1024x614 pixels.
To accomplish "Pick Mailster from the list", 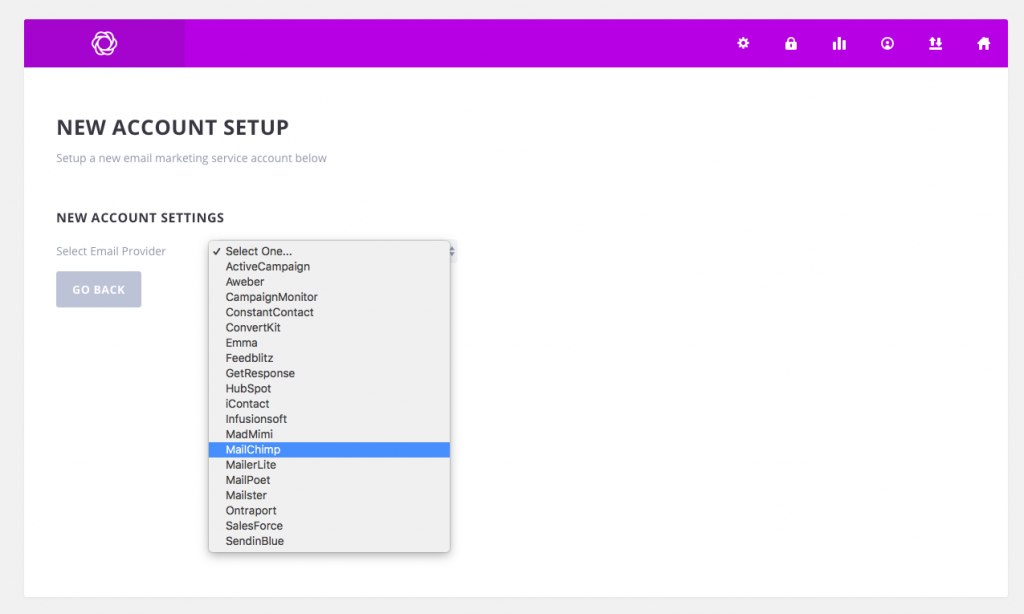I will click(x=329, y=495).
